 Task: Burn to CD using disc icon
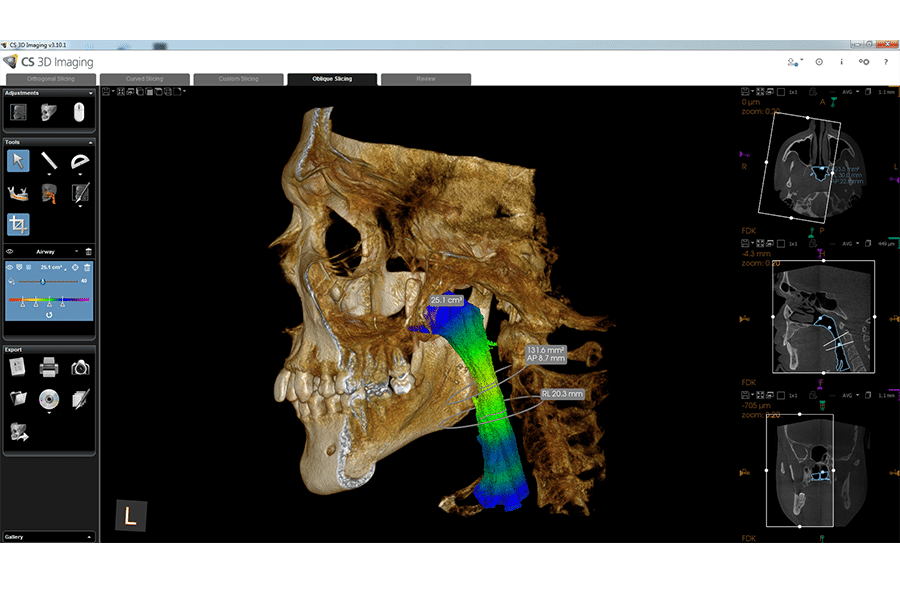coord(49,398)
